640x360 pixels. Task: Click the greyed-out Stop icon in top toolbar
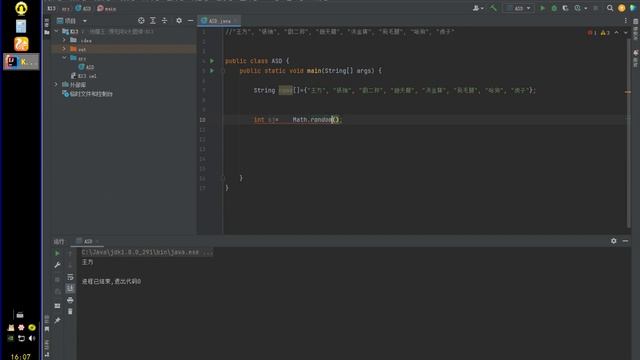point(596,8)
